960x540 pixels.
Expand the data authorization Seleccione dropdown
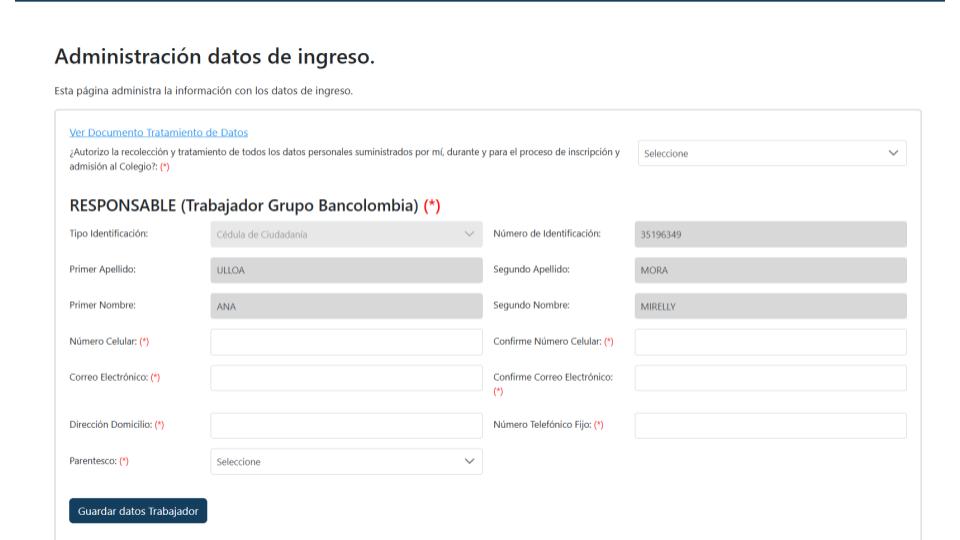(771, 153)
